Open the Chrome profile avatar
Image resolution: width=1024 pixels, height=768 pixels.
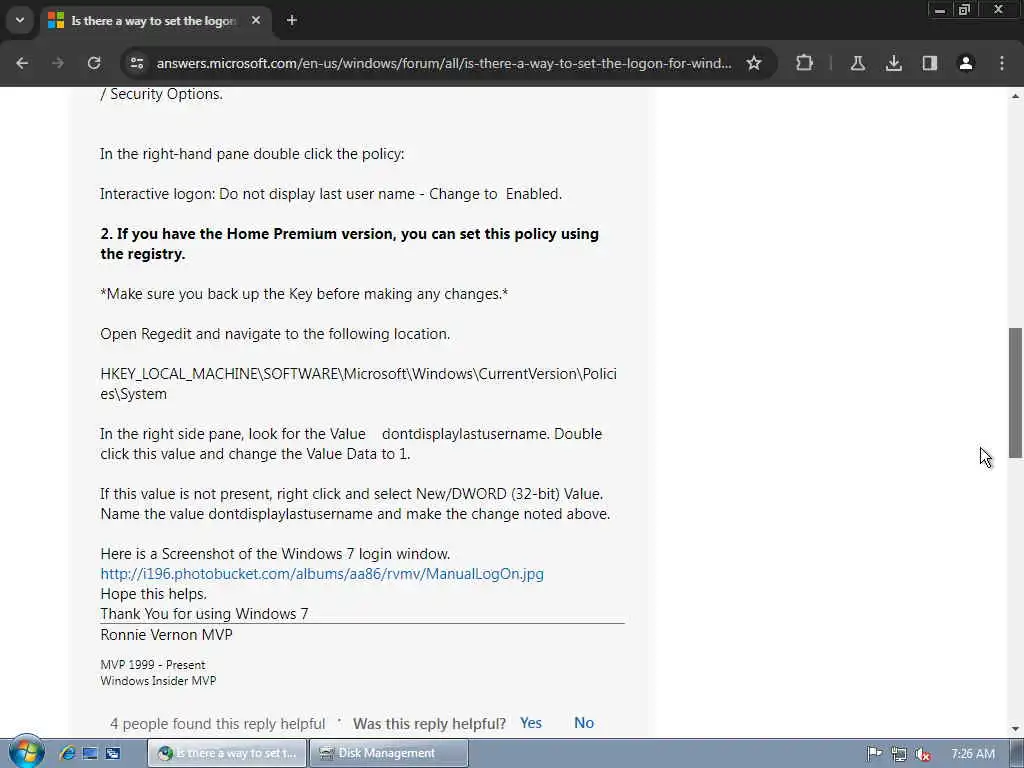[966, 63]
